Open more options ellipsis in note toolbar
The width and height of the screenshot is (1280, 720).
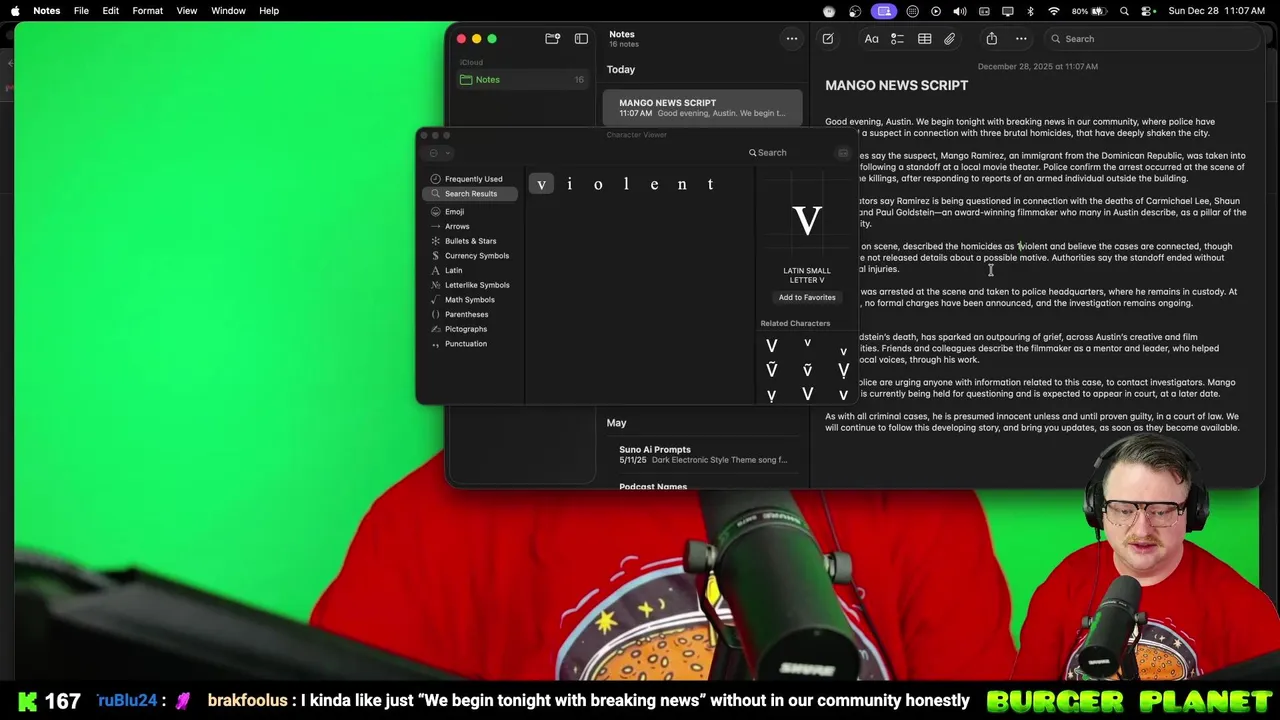point(1021,39)
